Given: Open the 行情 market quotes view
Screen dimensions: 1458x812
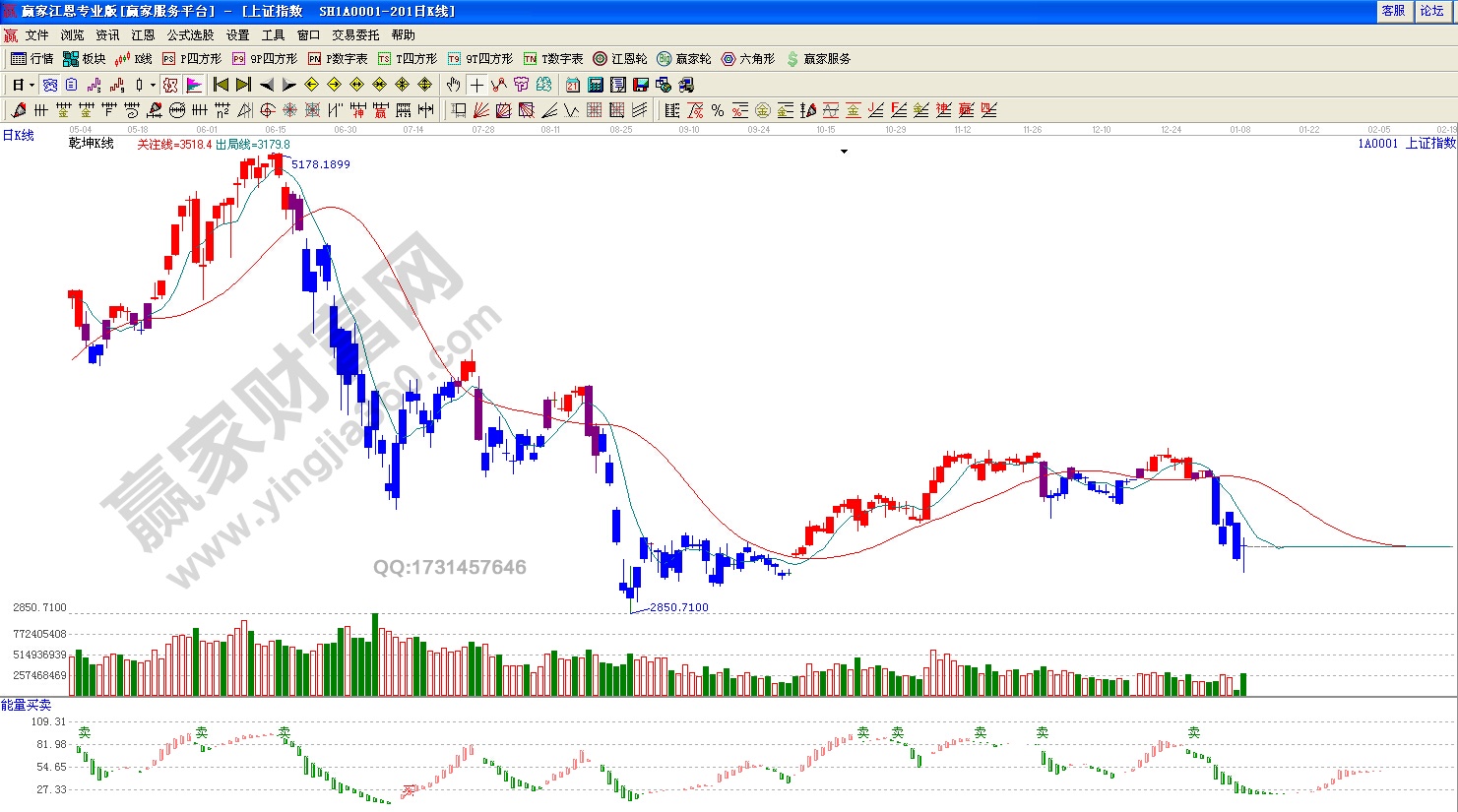Looking at the screenshot, I should coord(32,59).
